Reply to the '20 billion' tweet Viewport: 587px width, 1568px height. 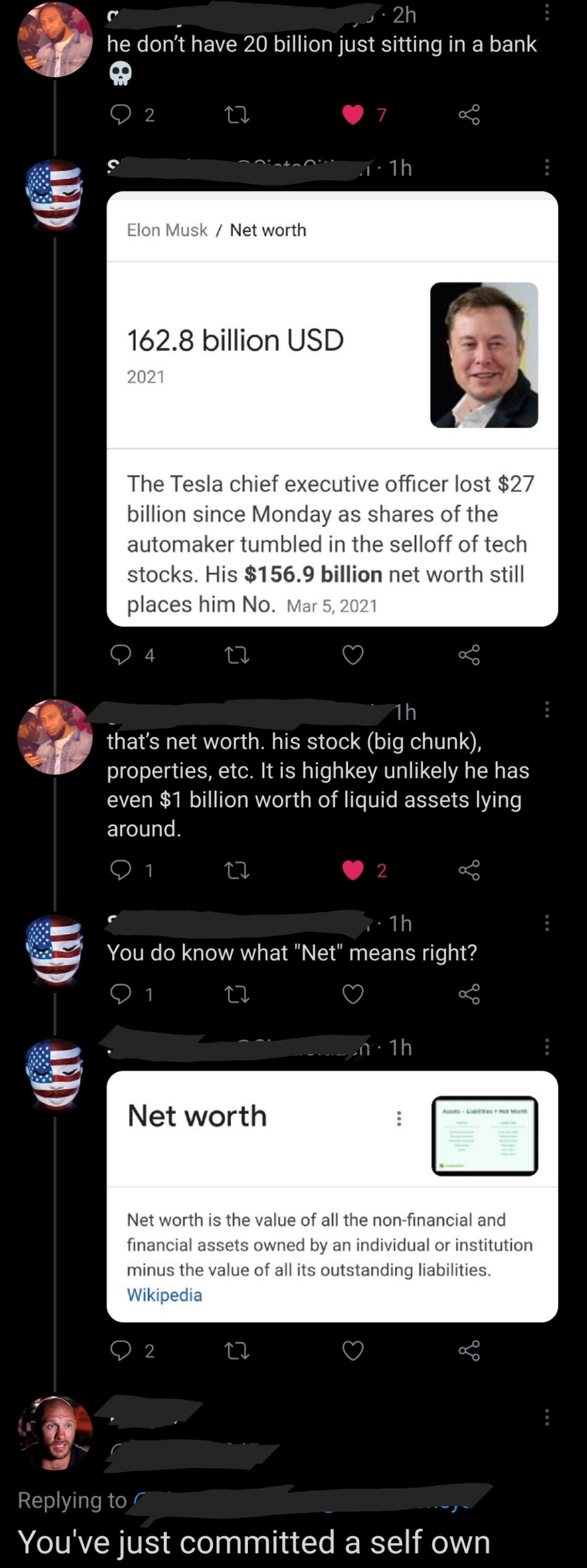pos(121,114)
